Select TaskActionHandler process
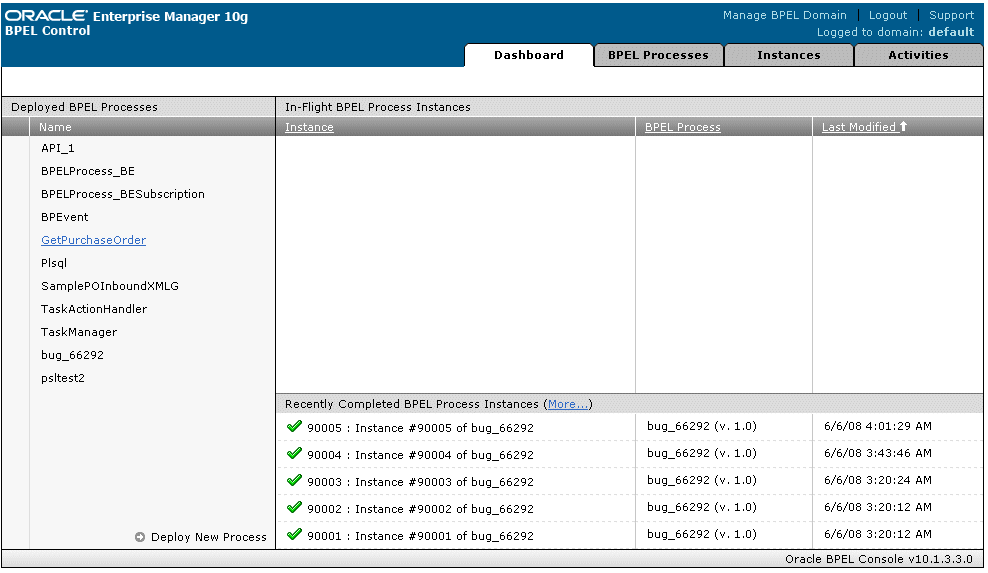 click(94, 309)
